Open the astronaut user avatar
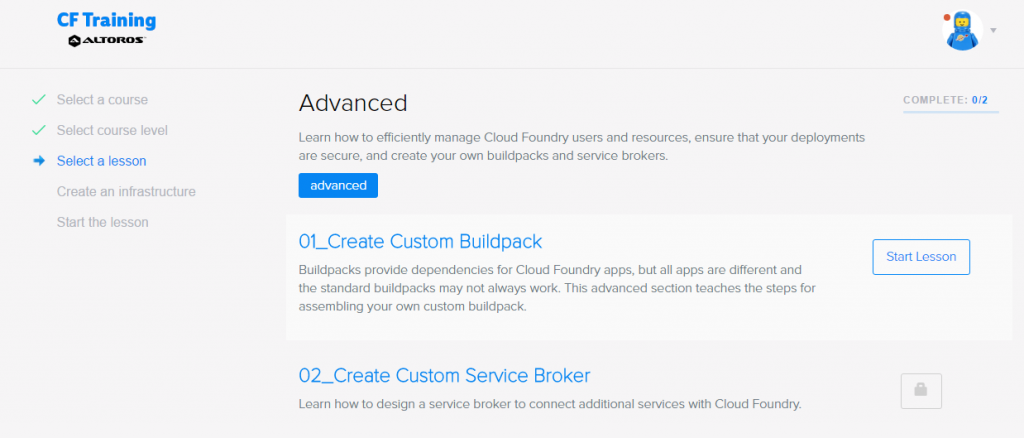The width and height of the screenshot is (1024, 438). click(963, 31)
